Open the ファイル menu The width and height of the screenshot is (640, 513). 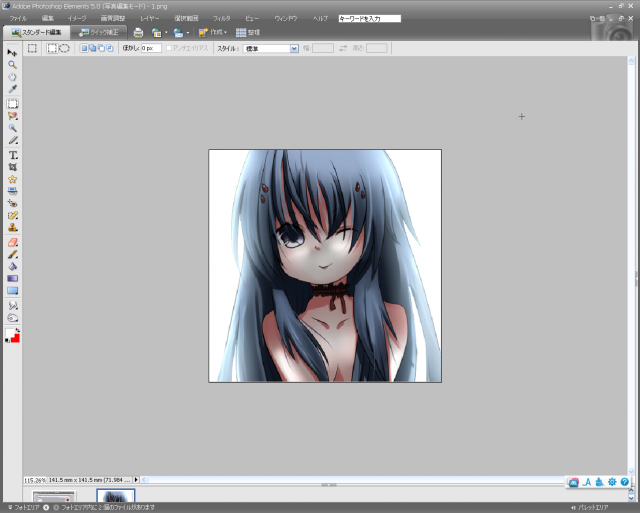18,18
